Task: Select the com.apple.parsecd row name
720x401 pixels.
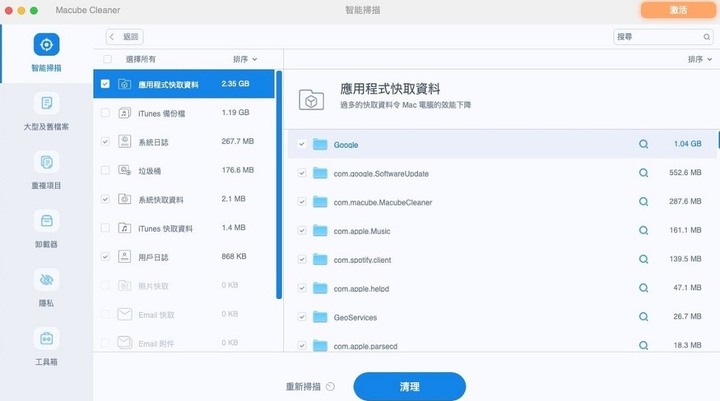Action: [x=366, y=346]
